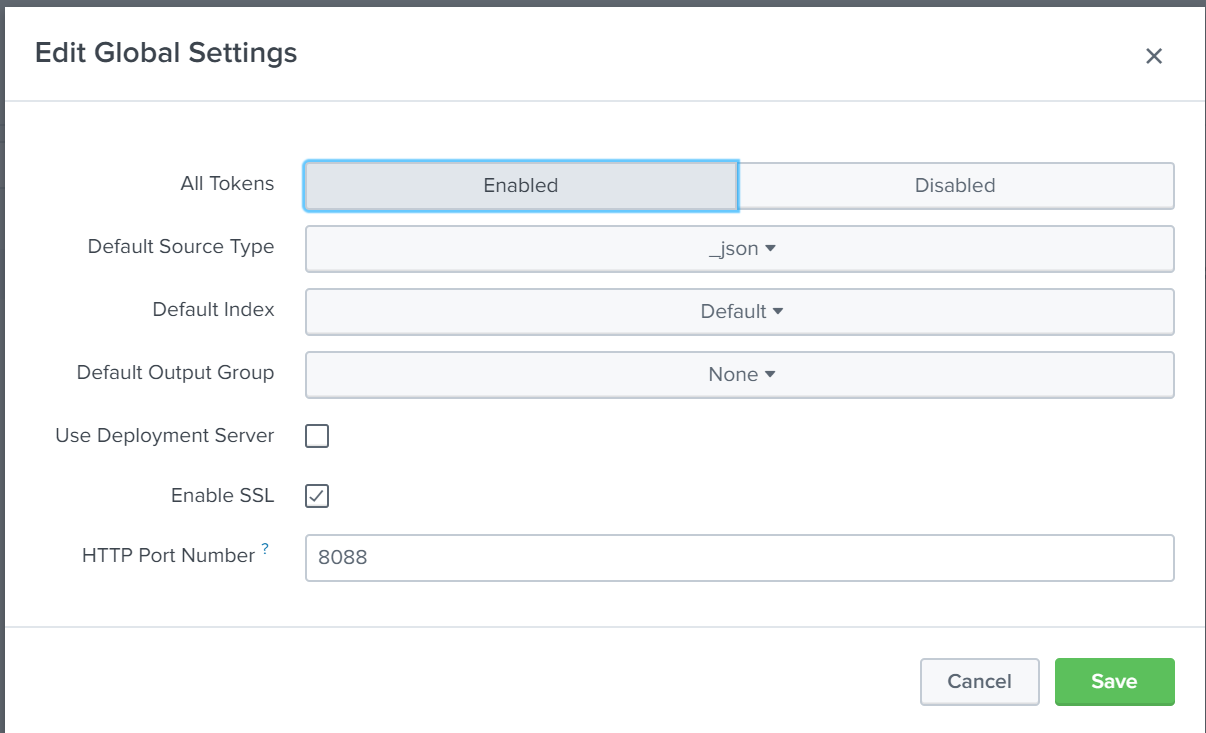This screenshot has width=1206, height=733.
Task: Set All Tokens to Disabled
Action: pyautogui.click(x=955, y=185)
